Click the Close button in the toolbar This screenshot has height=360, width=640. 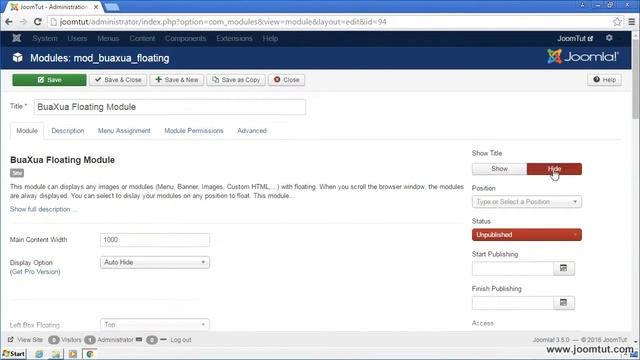[x=287, y=80]
